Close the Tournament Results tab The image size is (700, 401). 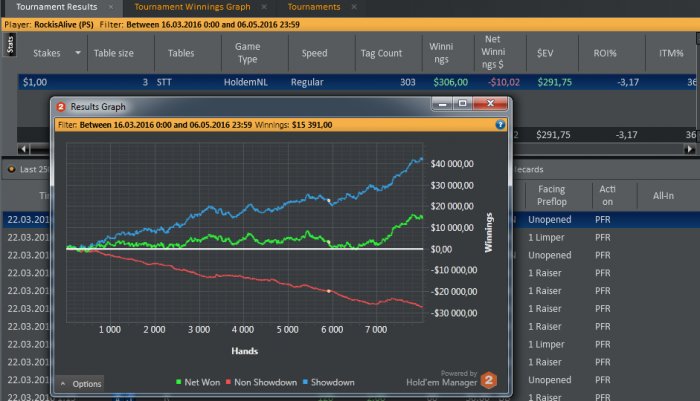pos(111,7)
